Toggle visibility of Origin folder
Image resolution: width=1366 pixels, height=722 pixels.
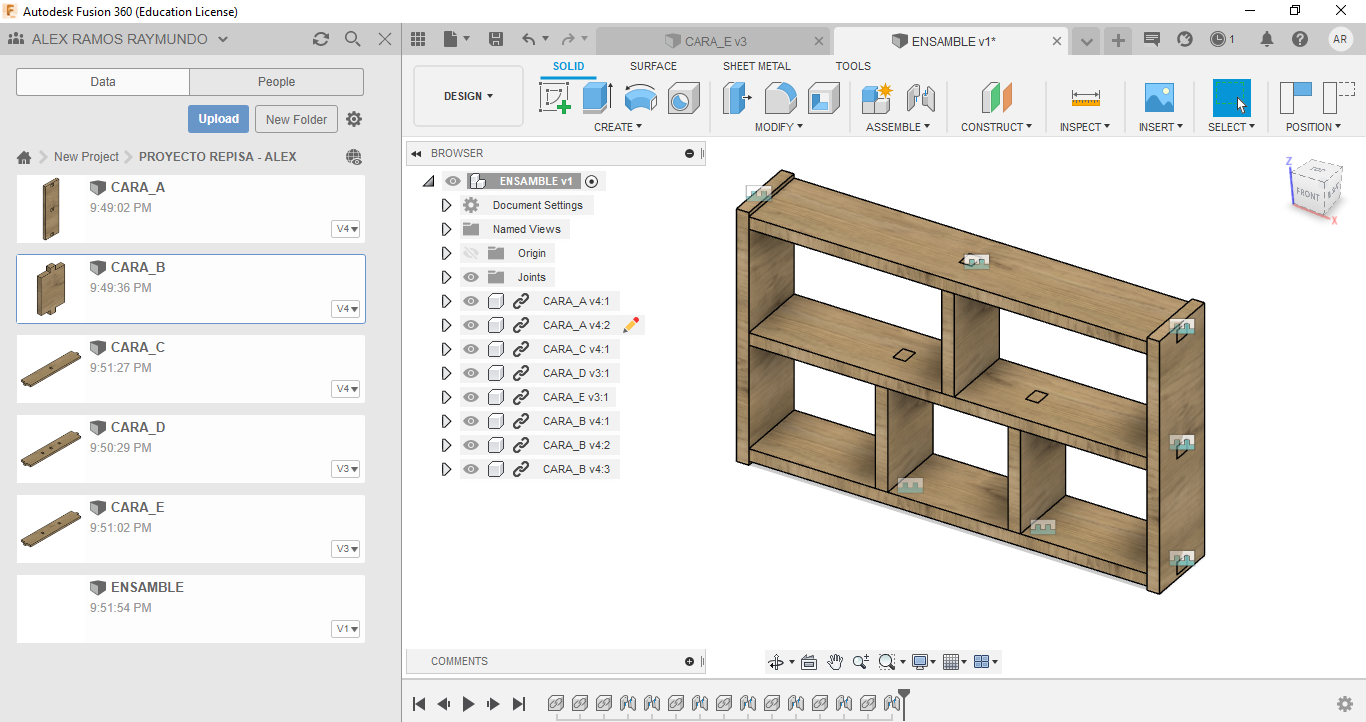(471, 253)
